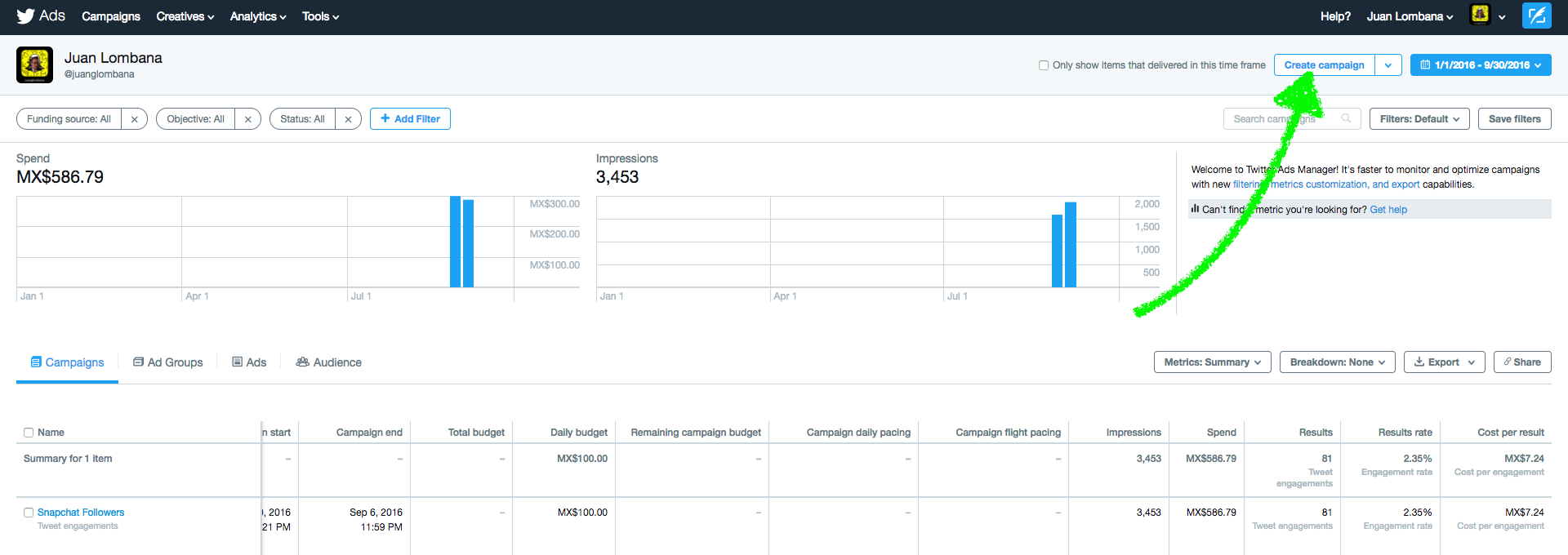
Task: Click the Search campaigns input field
Action: click(1282, 119)
